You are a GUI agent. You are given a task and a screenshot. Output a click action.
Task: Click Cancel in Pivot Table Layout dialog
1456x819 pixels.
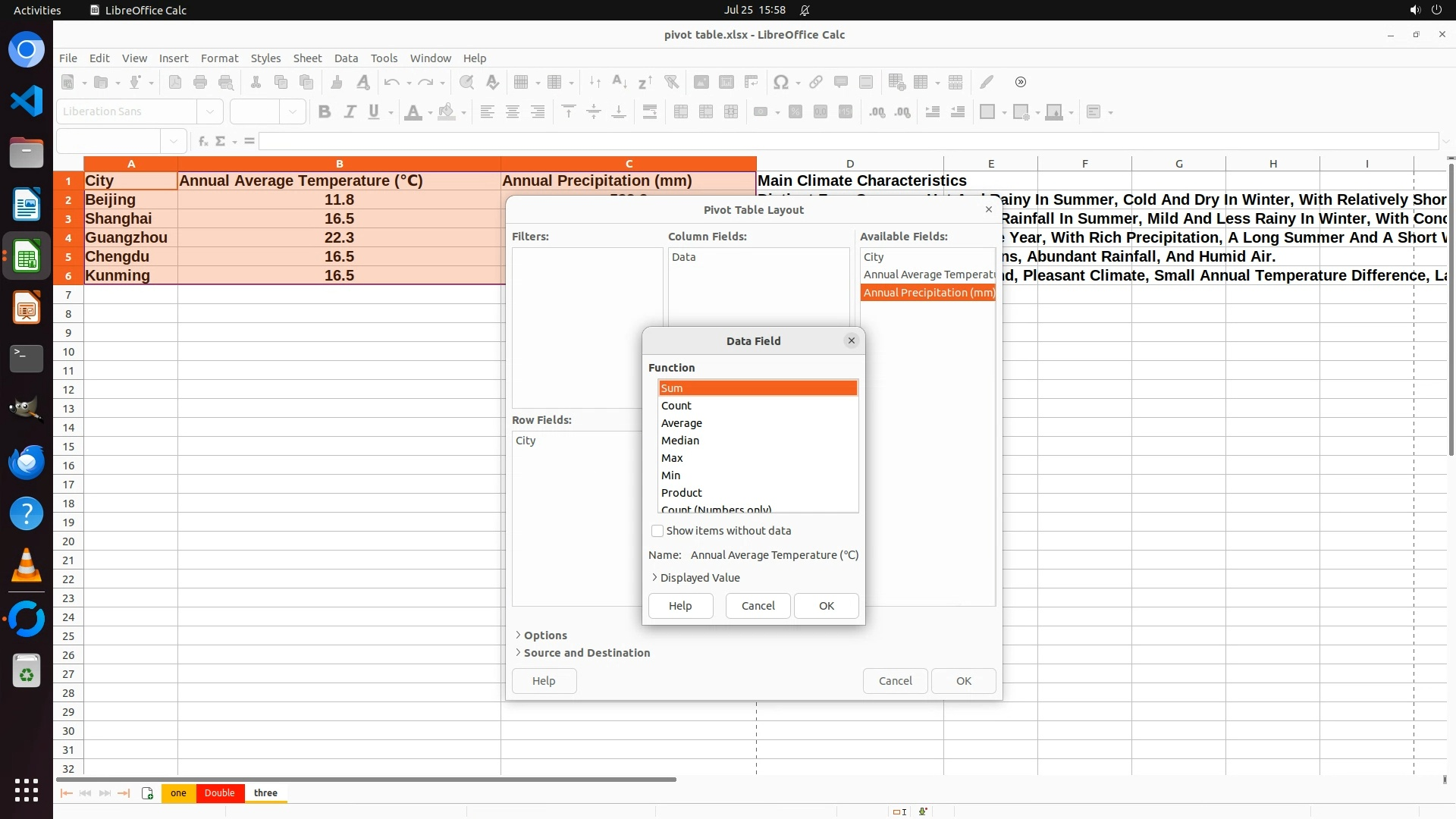click(895, 681)
